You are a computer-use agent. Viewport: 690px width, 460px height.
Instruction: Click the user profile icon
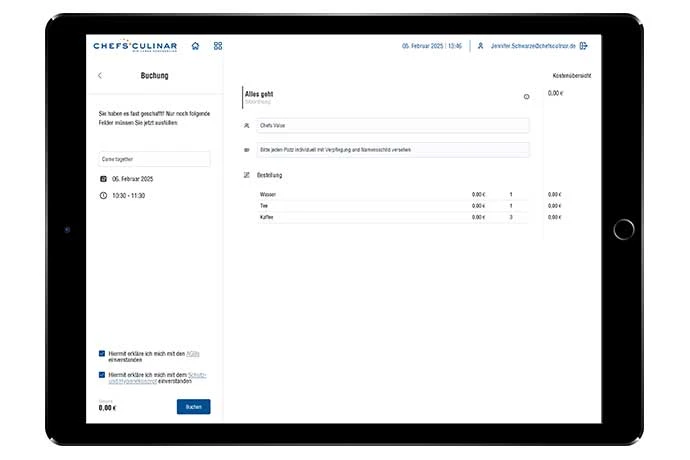click(481, 46)
